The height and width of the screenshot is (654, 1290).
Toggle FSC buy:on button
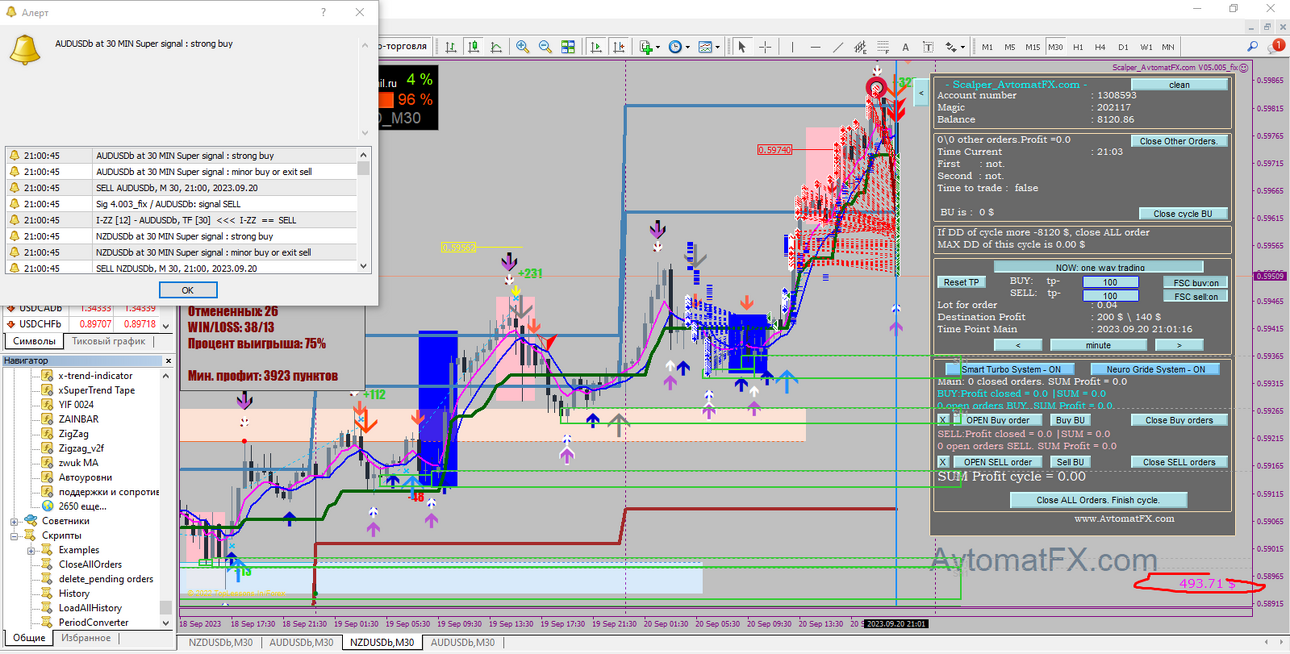1195,282
